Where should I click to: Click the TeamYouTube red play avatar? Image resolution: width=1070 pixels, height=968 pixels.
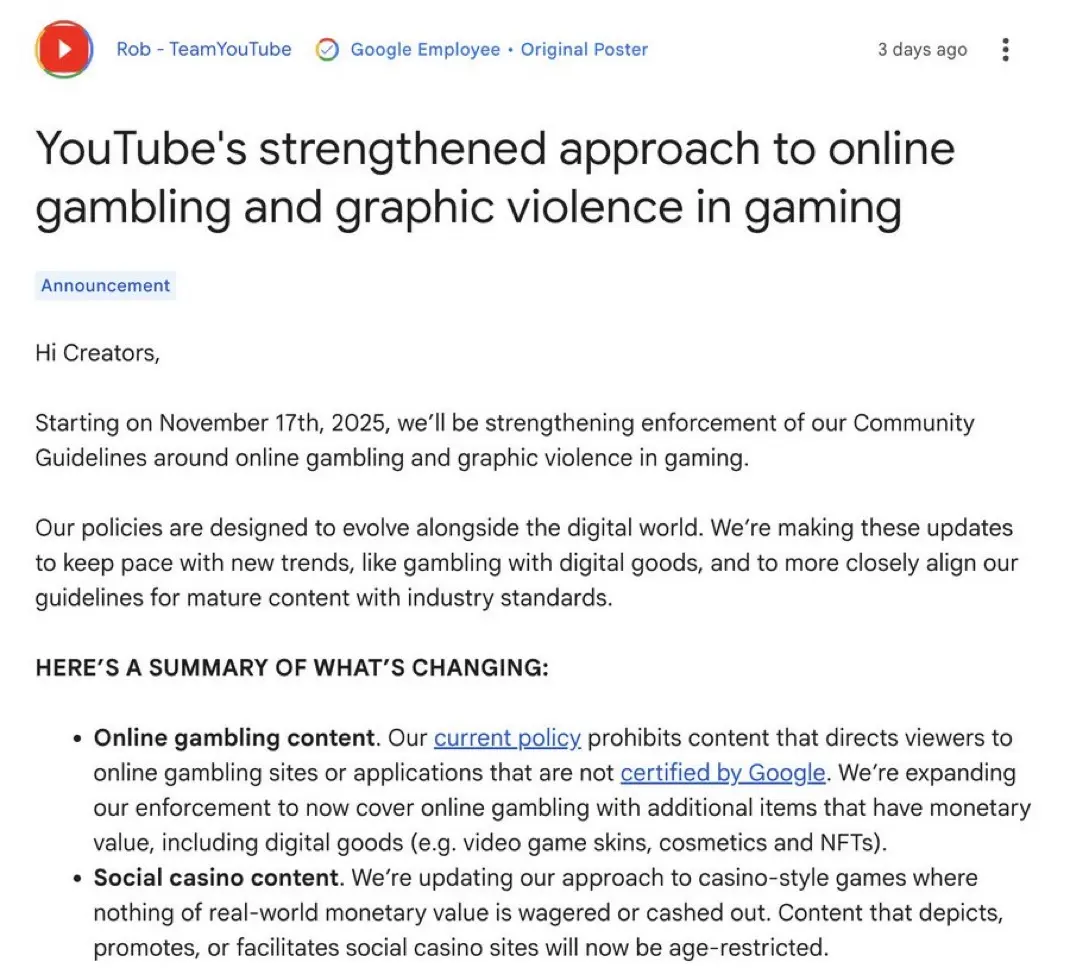pyautogui.click(x=64, y=49)
